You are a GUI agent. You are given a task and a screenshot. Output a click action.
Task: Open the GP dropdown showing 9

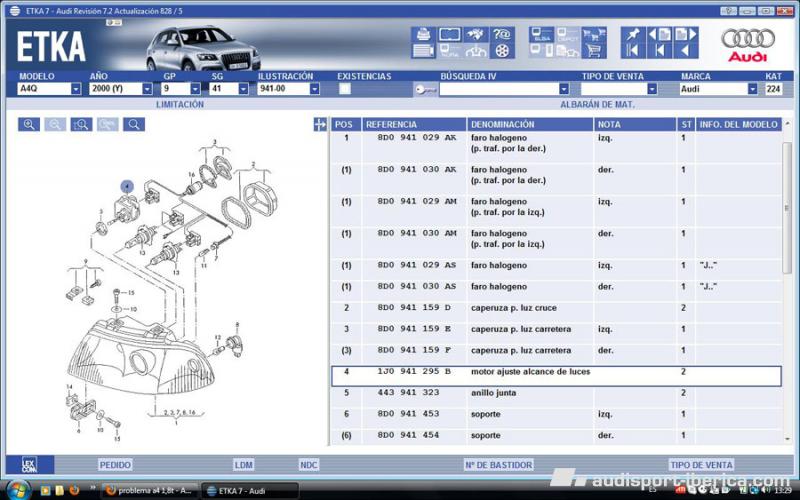pyautogui.click(x=195, y=89)
